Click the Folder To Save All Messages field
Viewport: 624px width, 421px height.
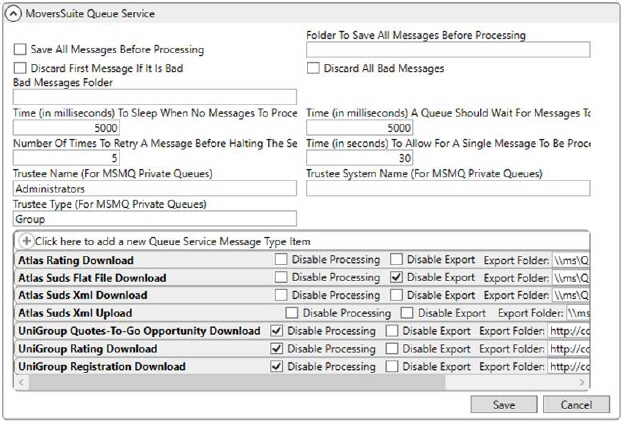pyautogui.click(x=448, y=50)
